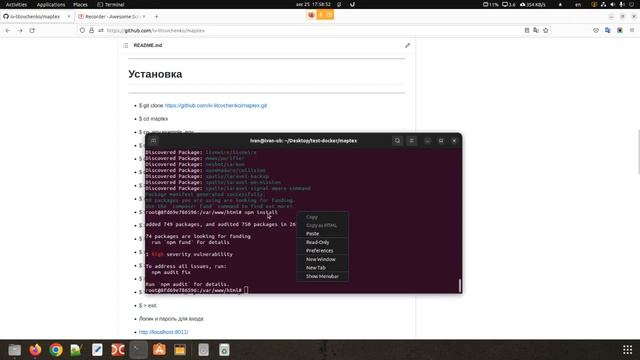Image resolution: width=640 pixels, height=360 pixels.
Task: Choose Paste in the terminal context menu
Action: 312,233
